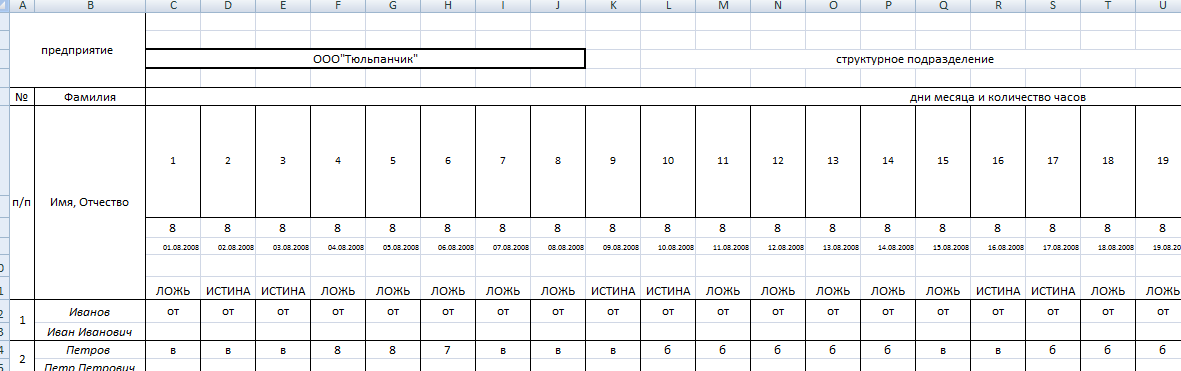Select column header C

click(172, 6)
